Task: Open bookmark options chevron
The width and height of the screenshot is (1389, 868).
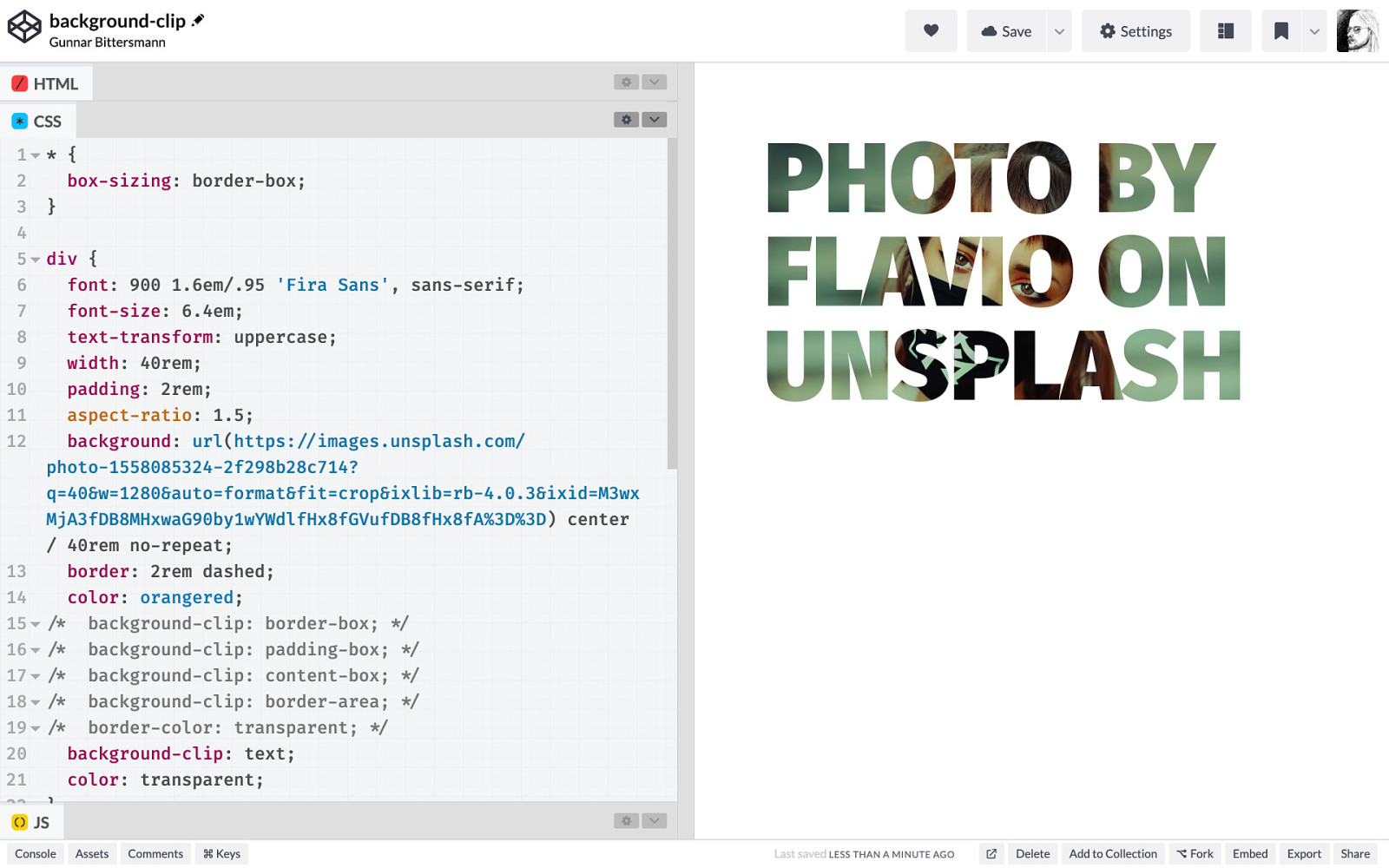Action: click(1314, 31)
